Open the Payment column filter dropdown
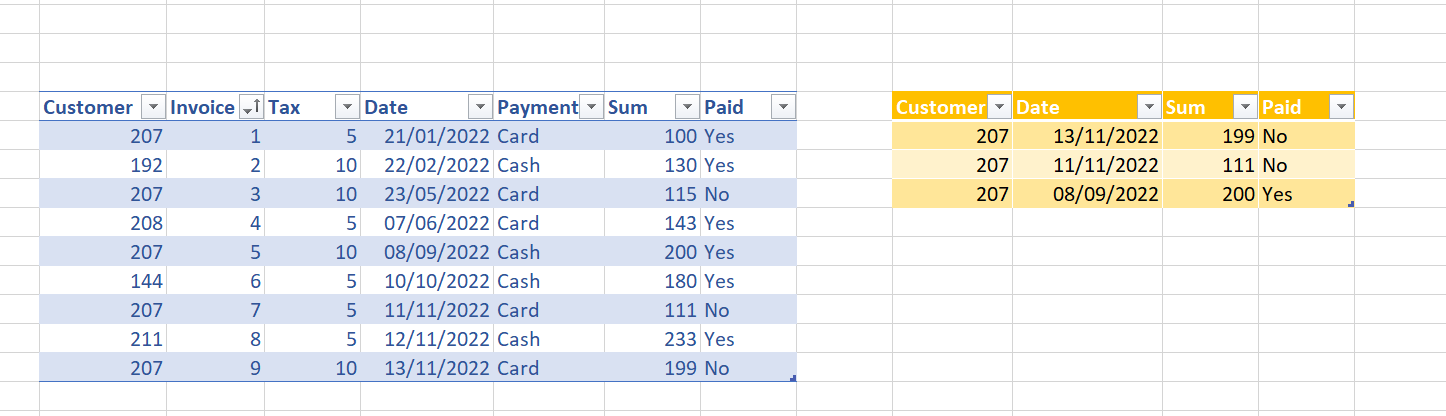Image resolution: width=1446 pixels, height=416 pixels. coord(592,107)
